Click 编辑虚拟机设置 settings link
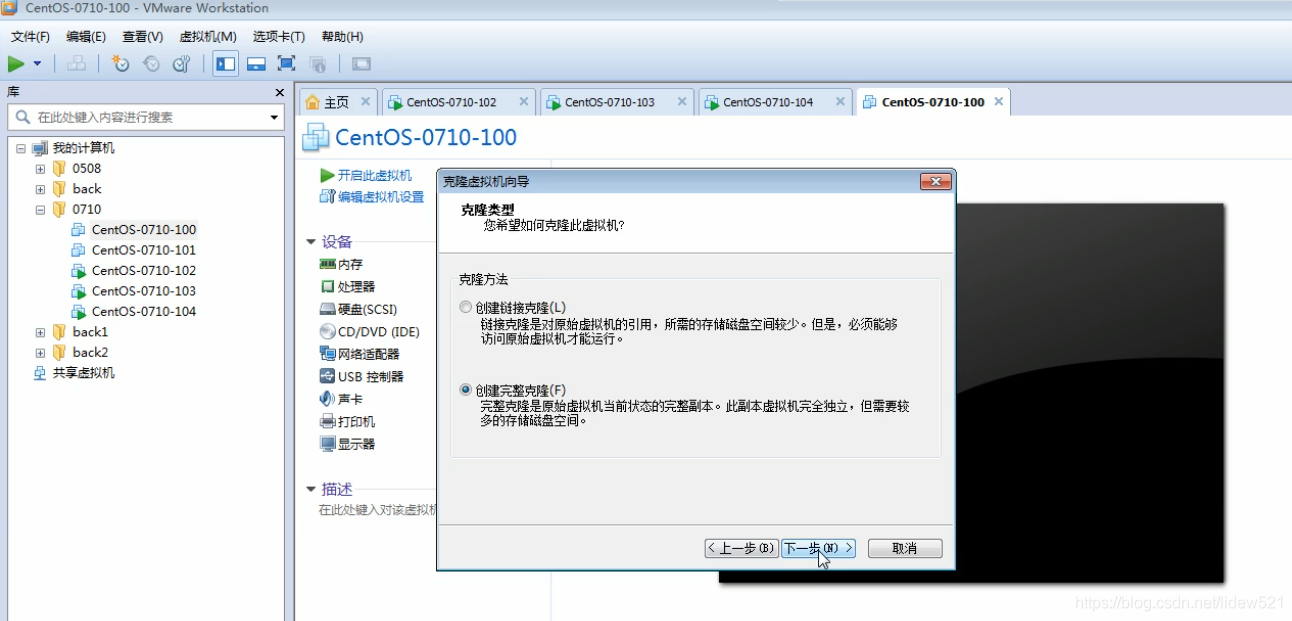Image resolution: width=1292 pixels, height=621 pixels. coord(381,197)
